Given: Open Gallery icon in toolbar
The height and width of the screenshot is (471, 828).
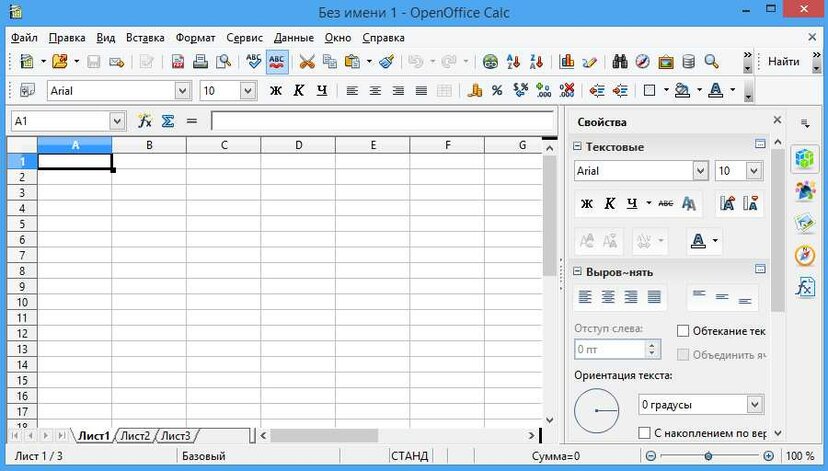Looking at the screenshot, I should point(666,62).
